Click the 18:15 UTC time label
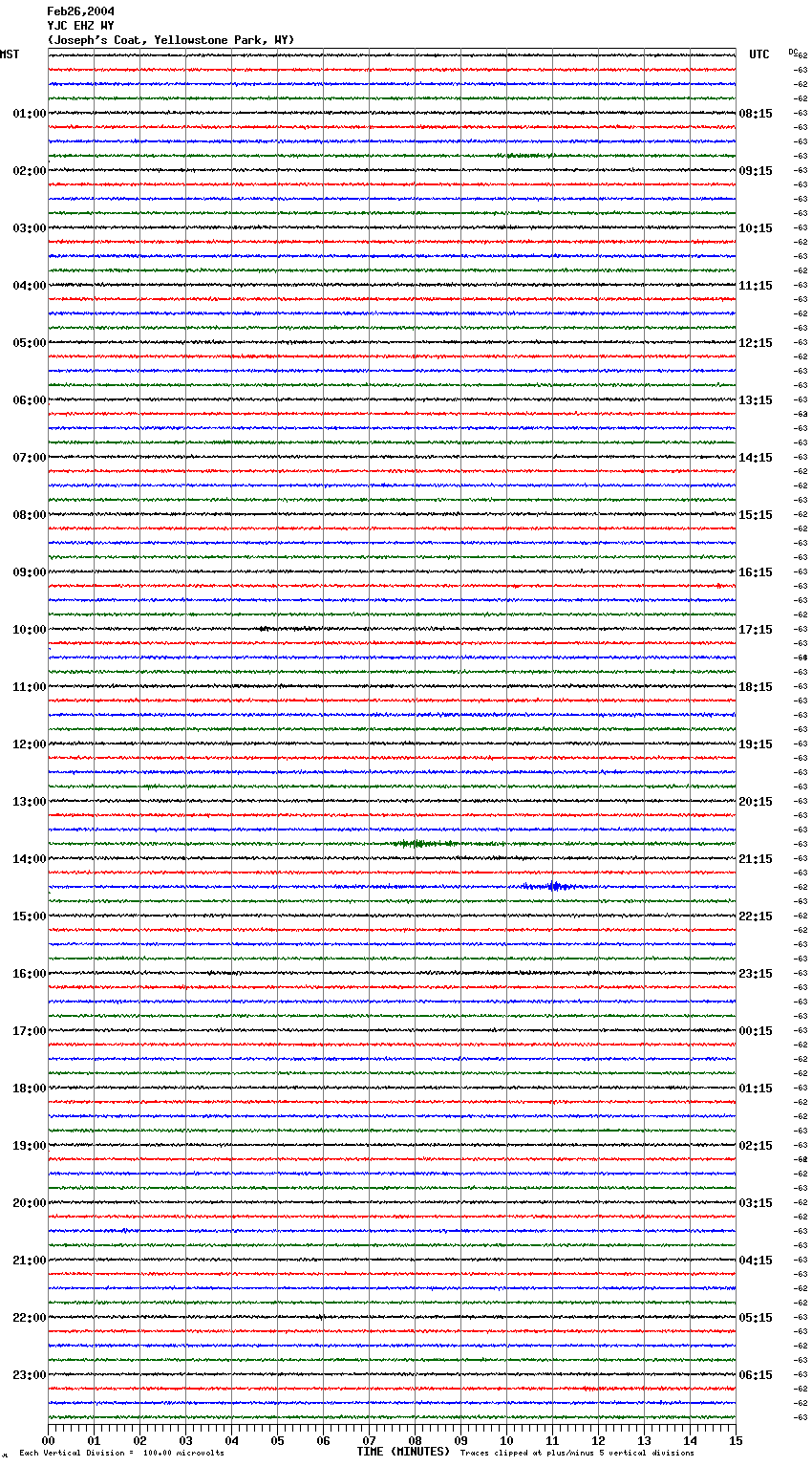Screen dimensions: 812x1466 (756, 687)
